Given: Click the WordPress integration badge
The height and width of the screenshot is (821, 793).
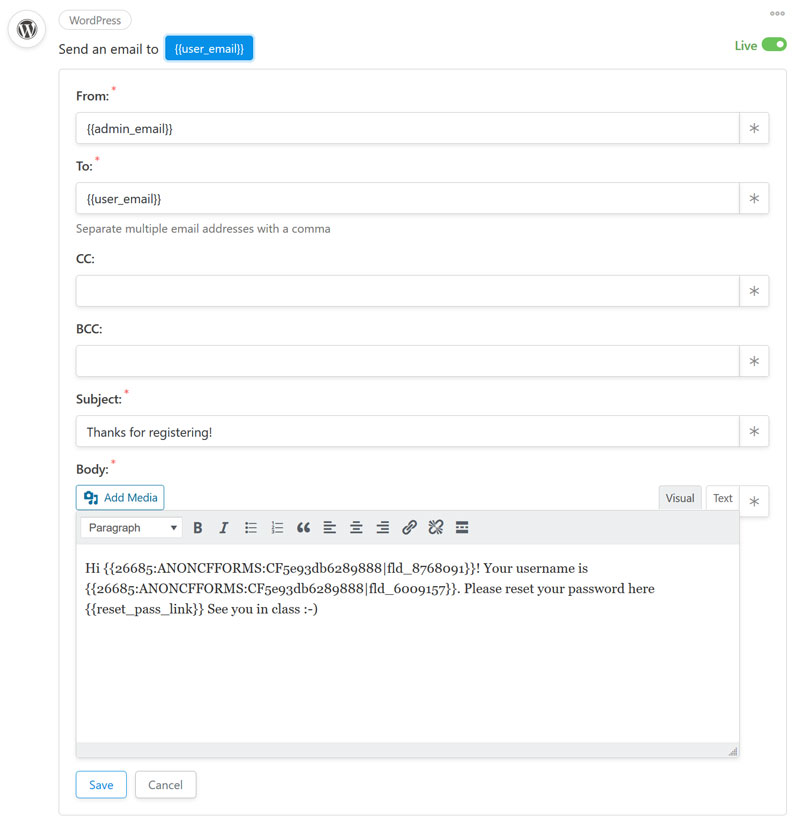Looking at the screenshot, I should click(x=95, y=20).
